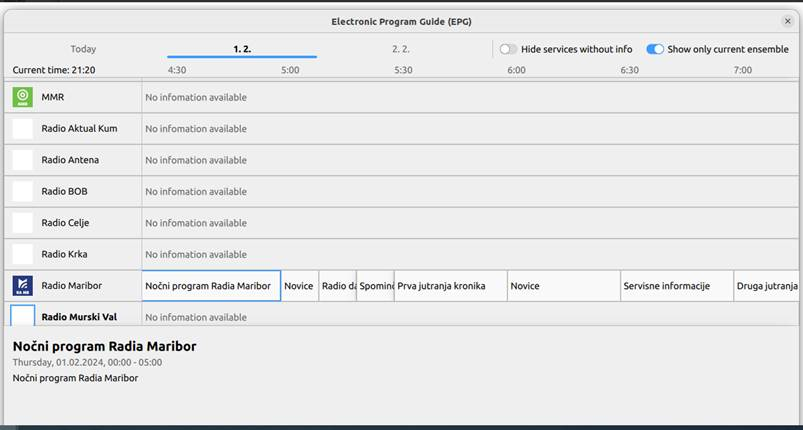Select the Novice program at 5:00
Screen dimensions: 803x430
(300, 286)
